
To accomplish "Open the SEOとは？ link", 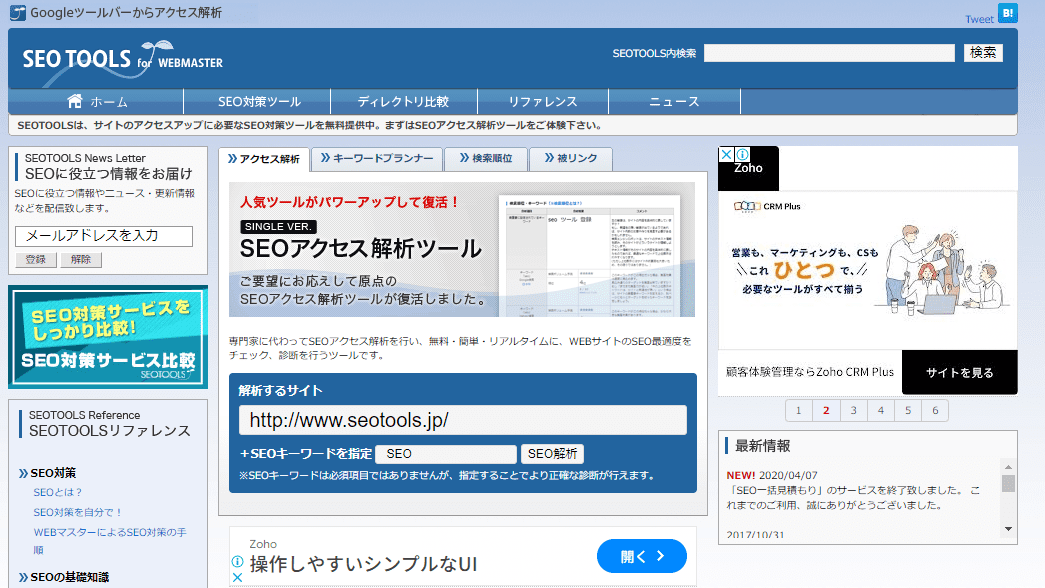I will point(57,493).
